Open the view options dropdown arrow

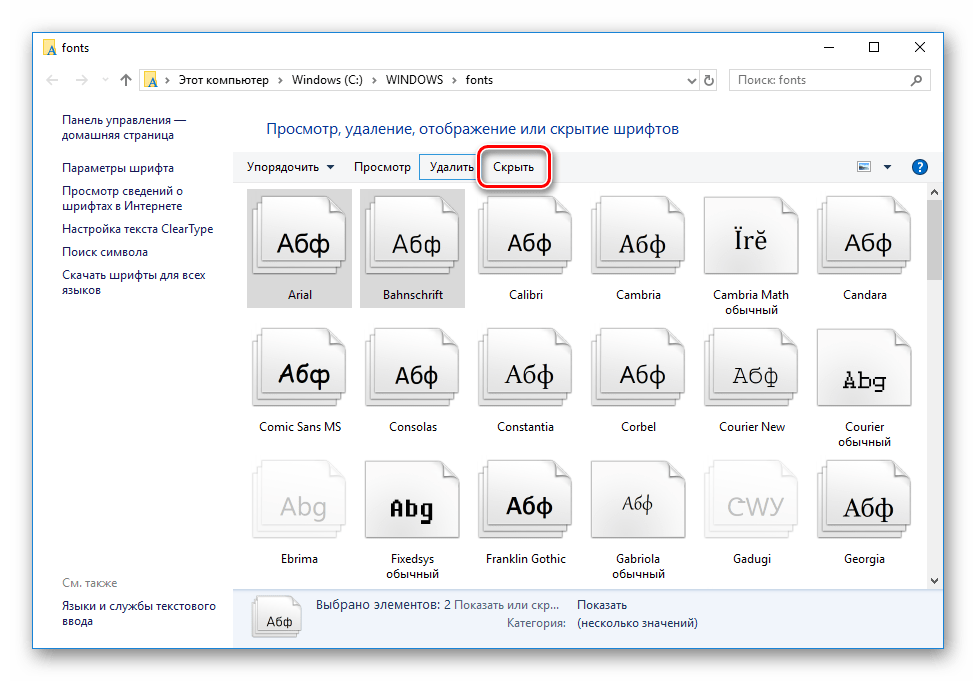pyautogui.click(x=887, y=167)
